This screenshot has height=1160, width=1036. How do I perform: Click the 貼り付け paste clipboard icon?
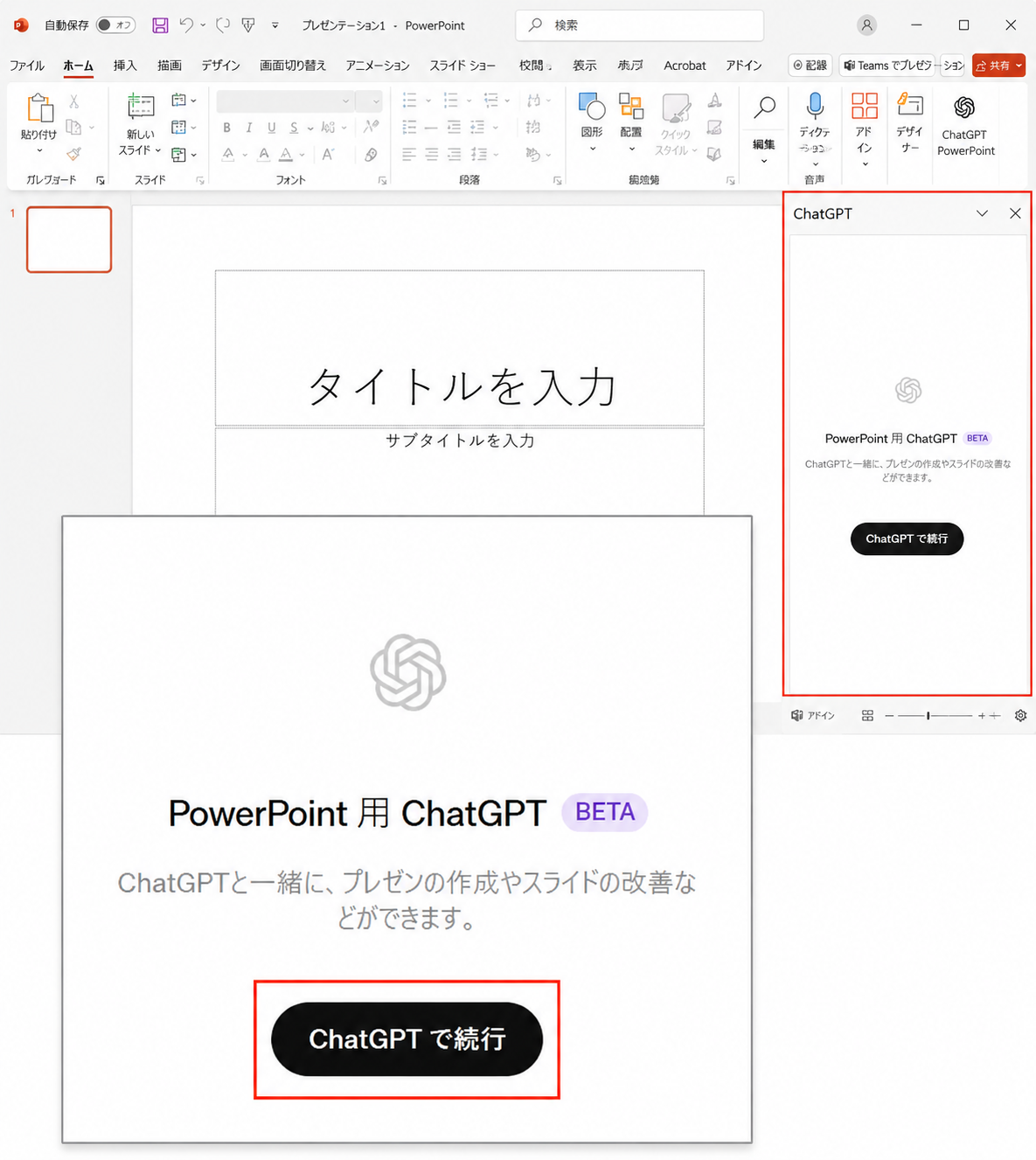pyautogui.click(x=39, y=108)
